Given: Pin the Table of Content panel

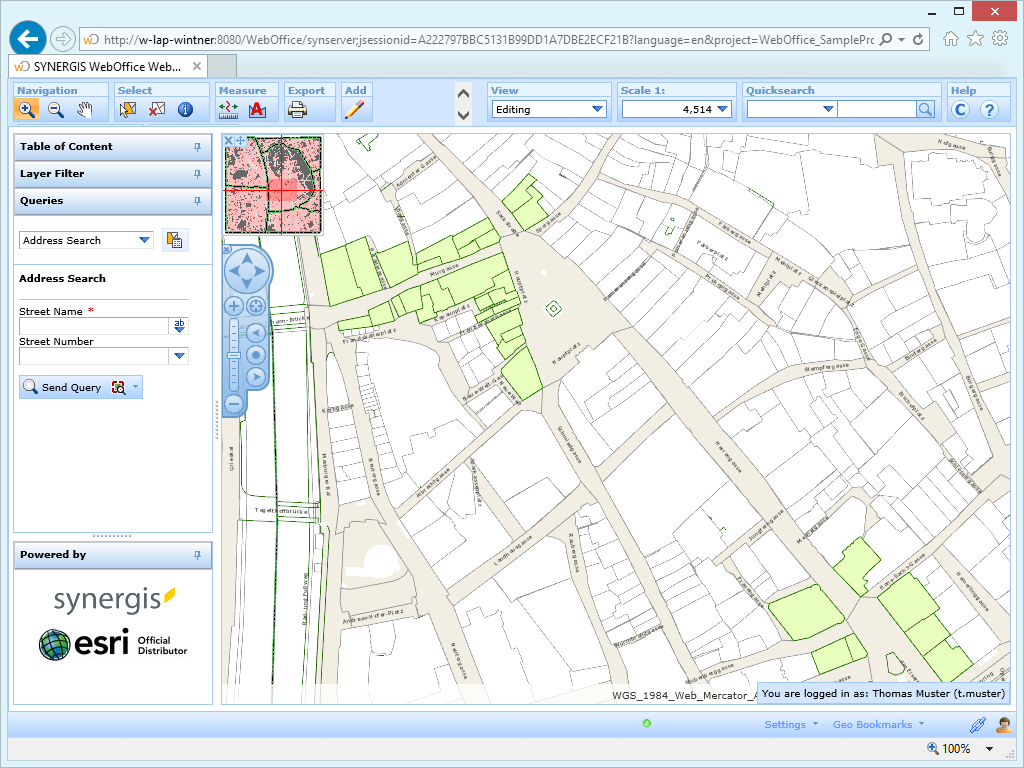Looking at the screenshot, I should click(197, 147).
